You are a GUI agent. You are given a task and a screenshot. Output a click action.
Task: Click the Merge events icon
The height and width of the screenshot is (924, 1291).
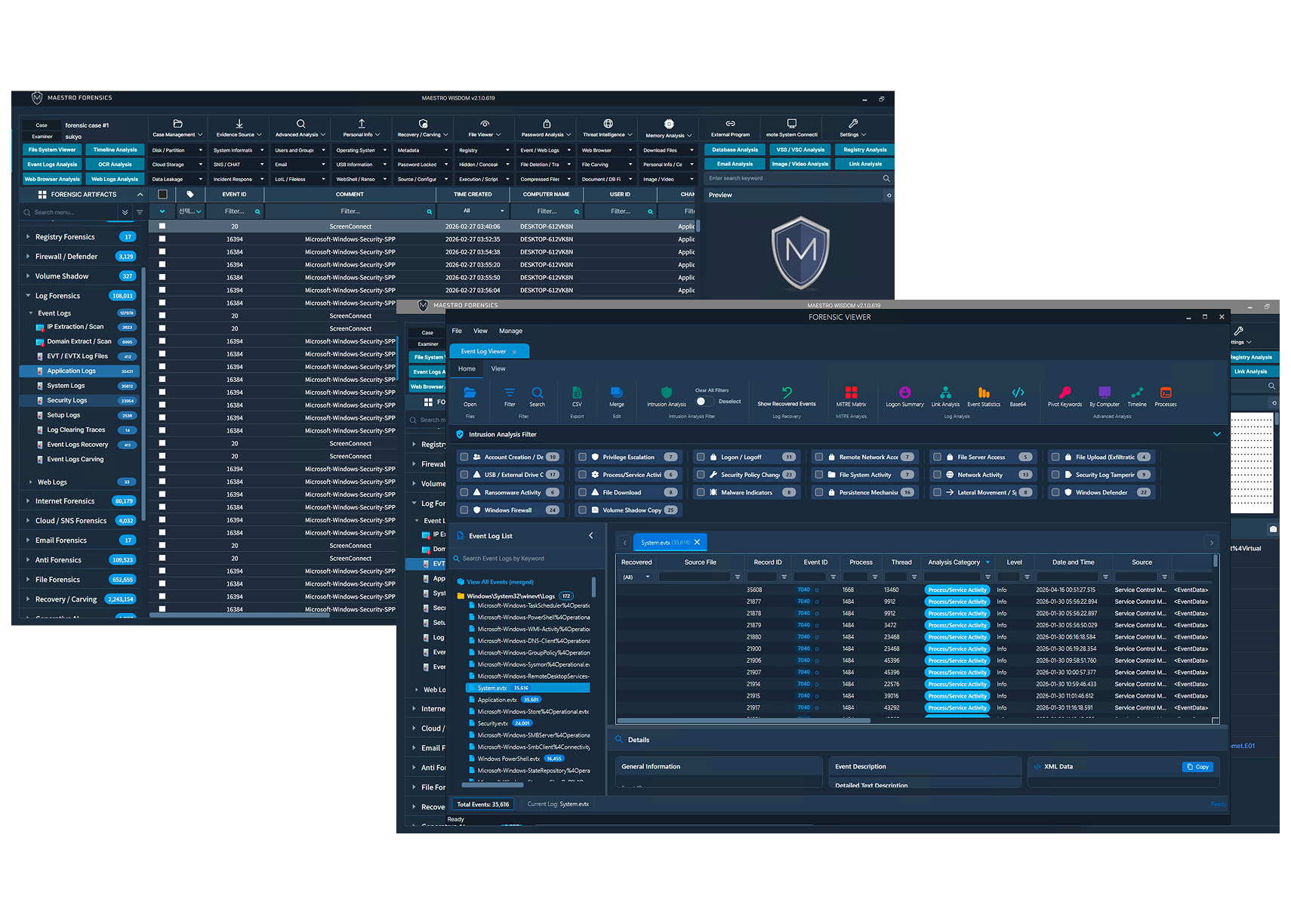point(617,393)
